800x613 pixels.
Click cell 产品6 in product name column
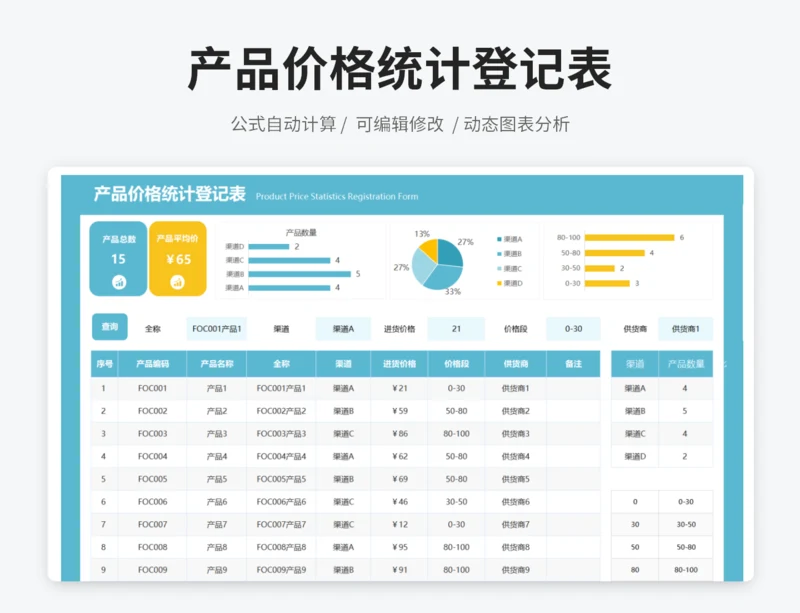pos(216,502)
